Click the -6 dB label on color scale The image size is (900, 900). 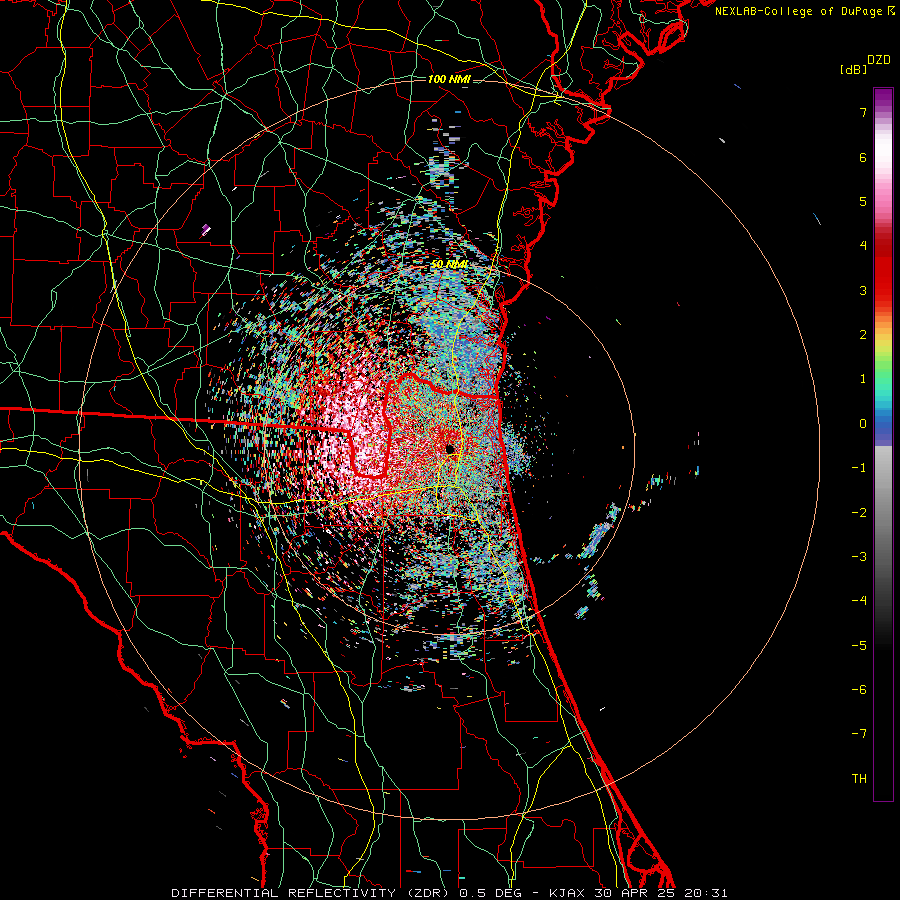[859, 690]
